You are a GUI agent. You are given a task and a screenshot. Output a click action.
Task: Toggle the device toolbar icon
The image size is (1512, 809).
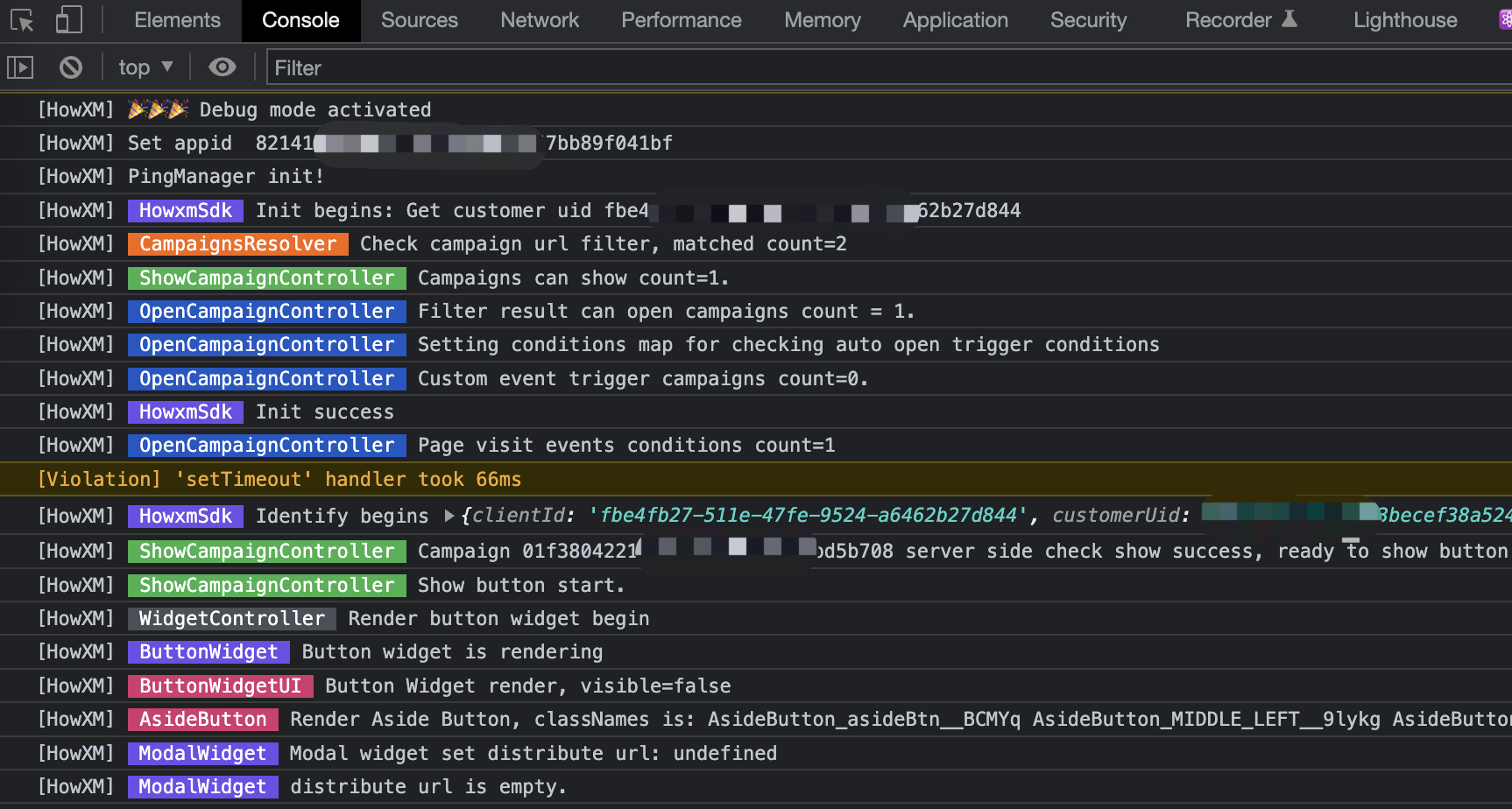pyautogui.click(x=68, y=20)
